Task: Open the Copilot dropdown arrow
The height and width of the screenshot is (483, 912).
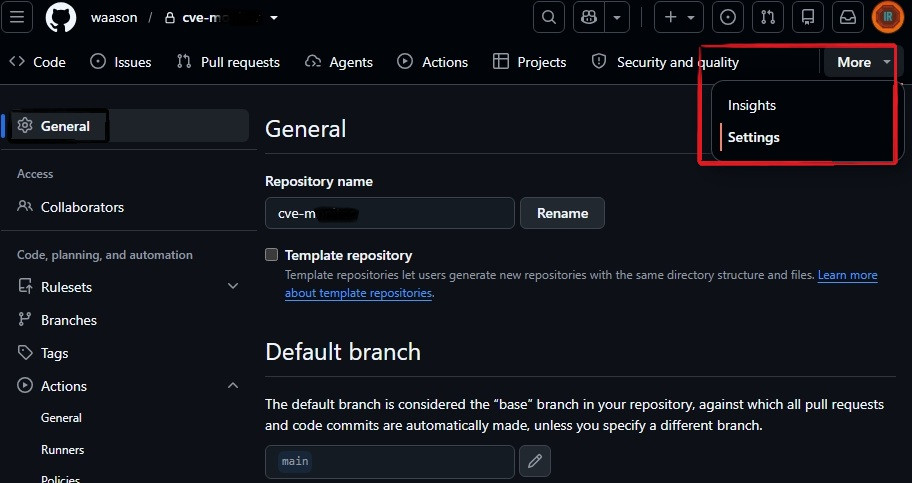Action: [x=617, y=17]
